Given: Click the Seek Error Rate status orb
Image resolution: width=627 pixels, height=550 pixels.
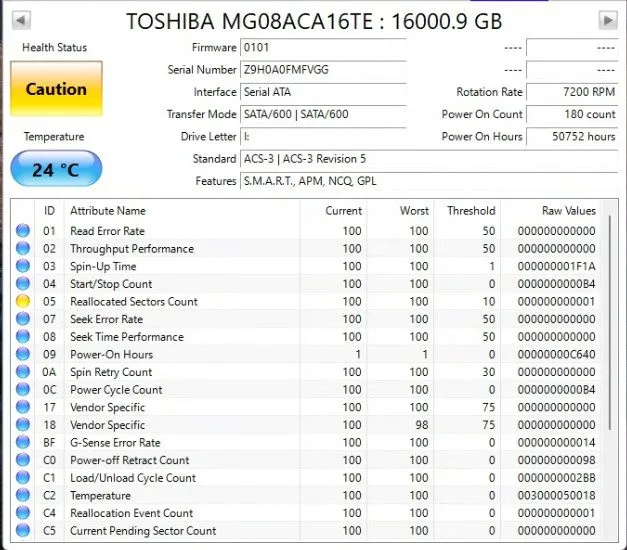Looking at the screenshot, I should (23, 319).
